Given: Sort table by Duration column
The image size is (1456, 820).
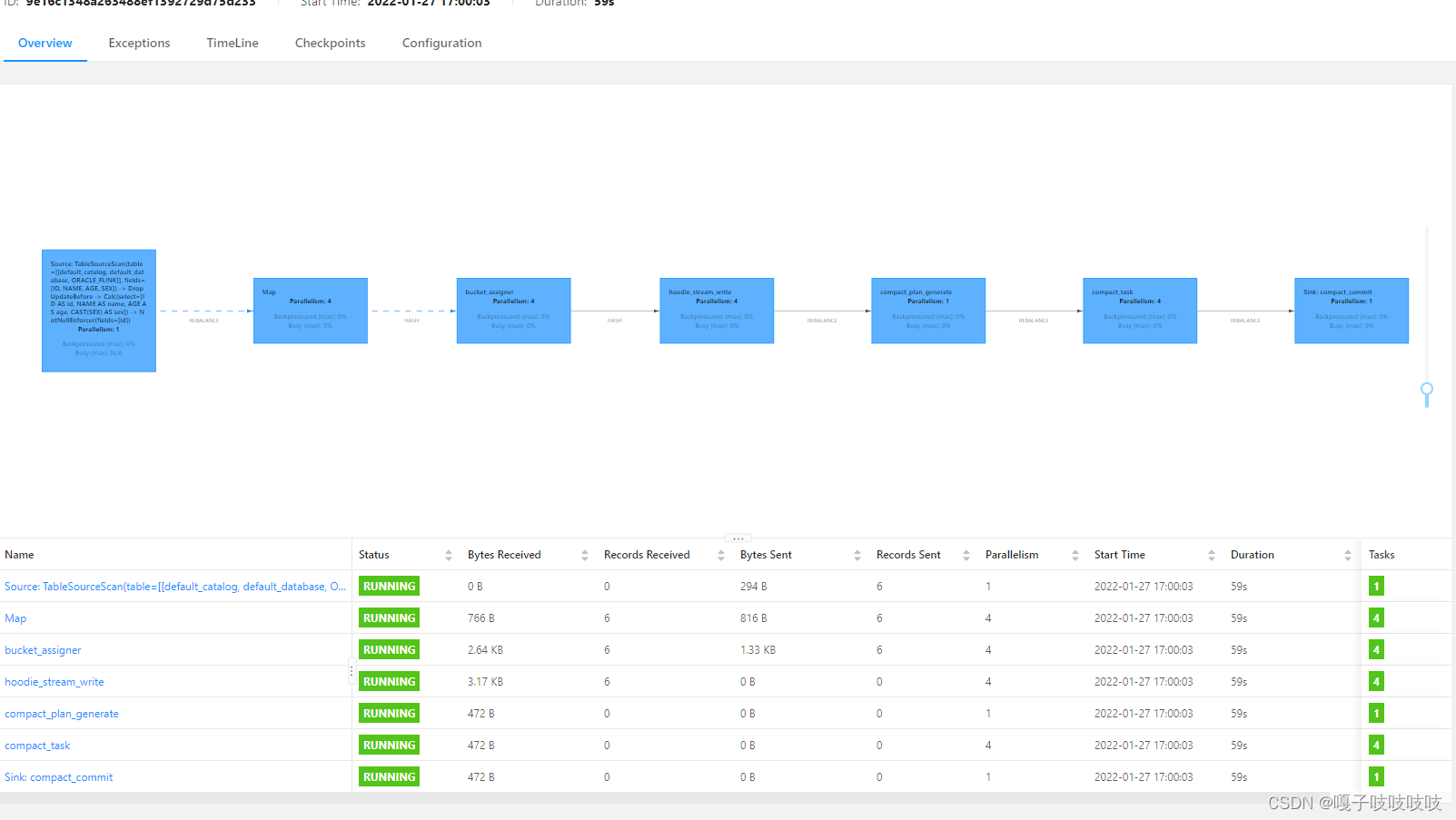Looking at the screenshot, I should click(1347, 555).
